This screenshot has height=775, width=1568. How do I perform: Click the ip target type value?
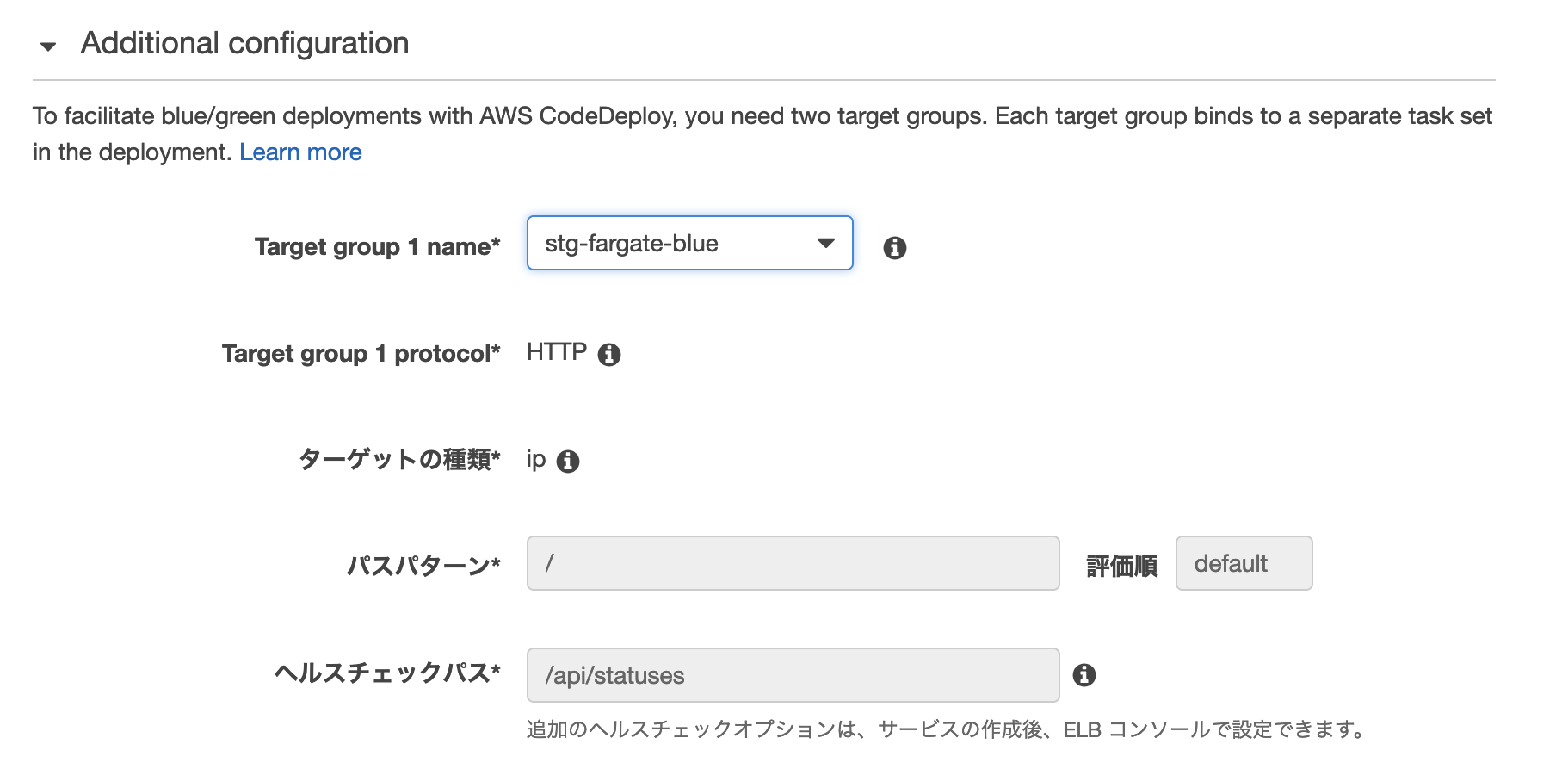[535, 460]
